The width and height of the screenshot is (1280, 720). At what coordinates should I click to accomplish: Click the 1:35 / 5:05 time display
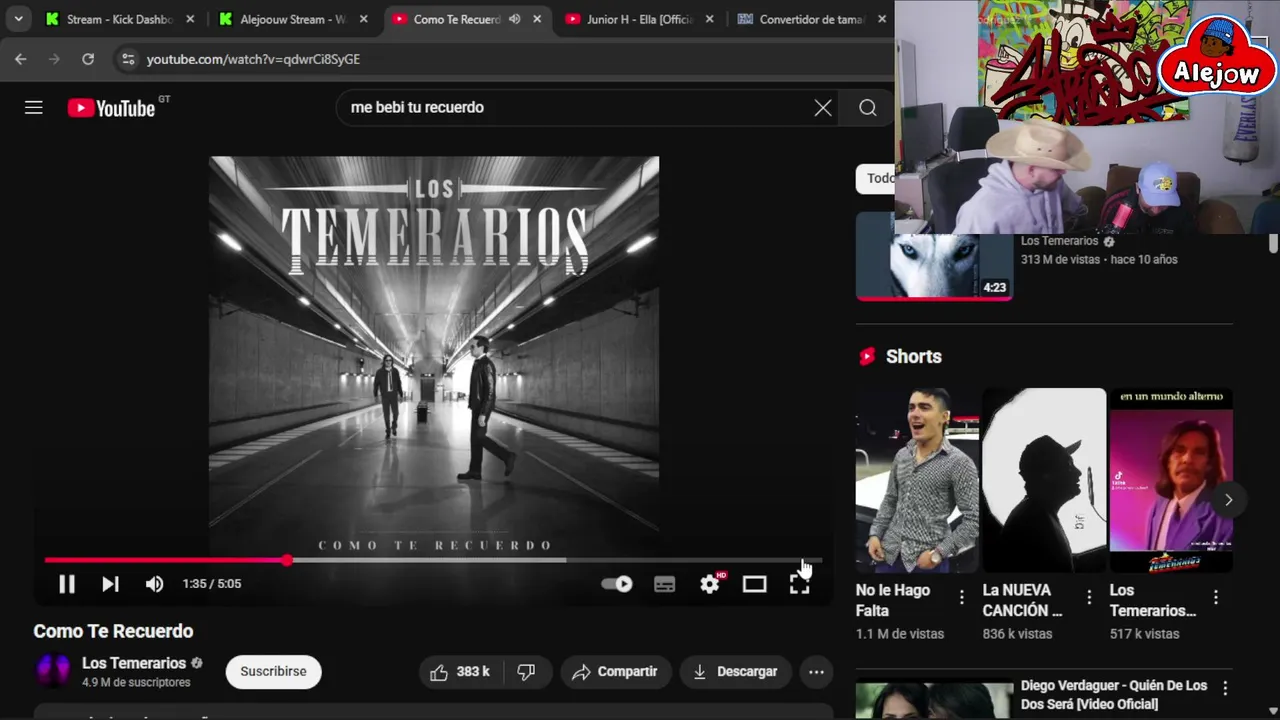point(212,584)
